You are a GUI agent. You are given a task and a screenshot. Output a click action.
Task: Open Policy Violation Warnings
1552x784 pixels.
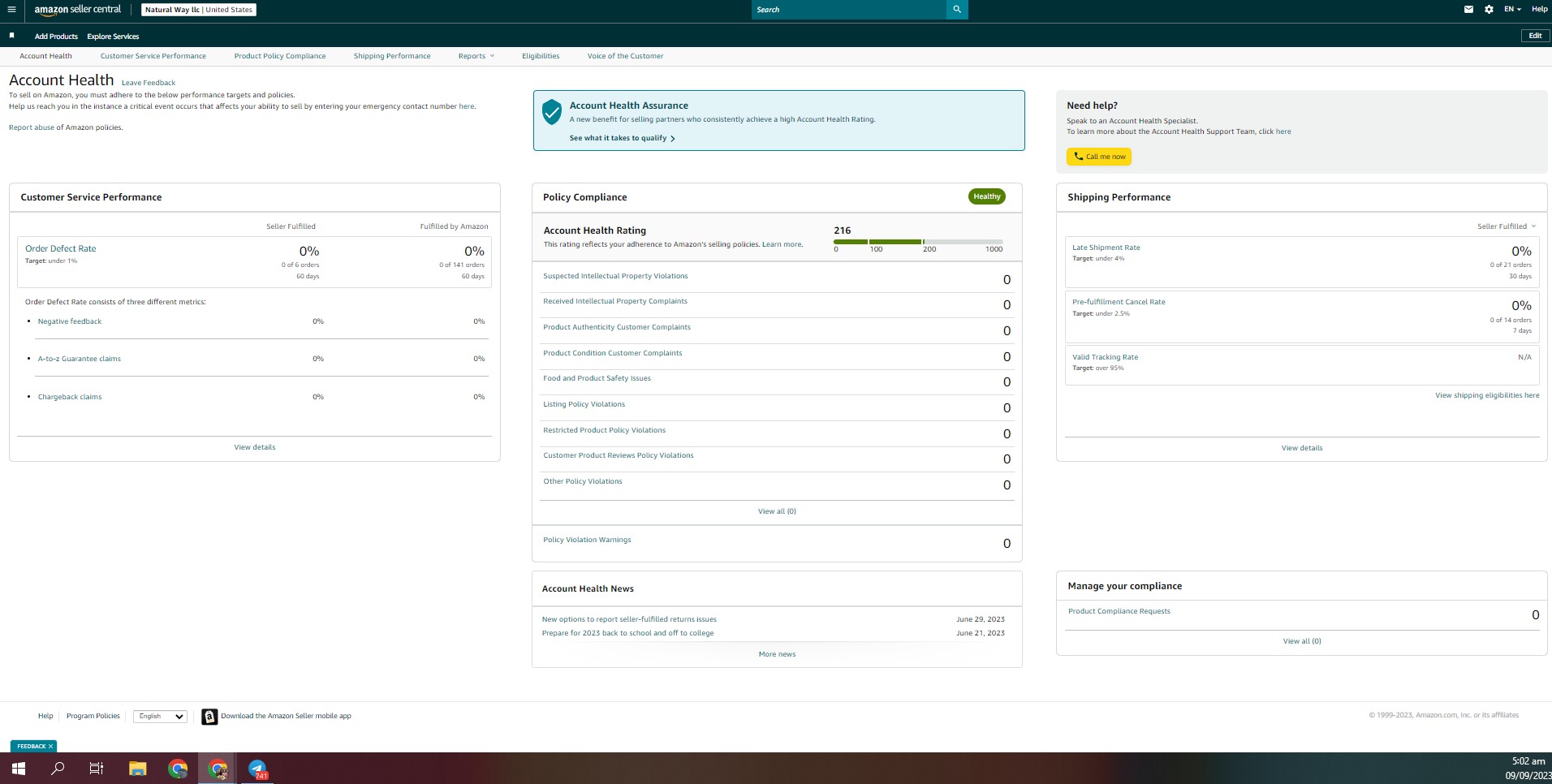coord(587,540)
